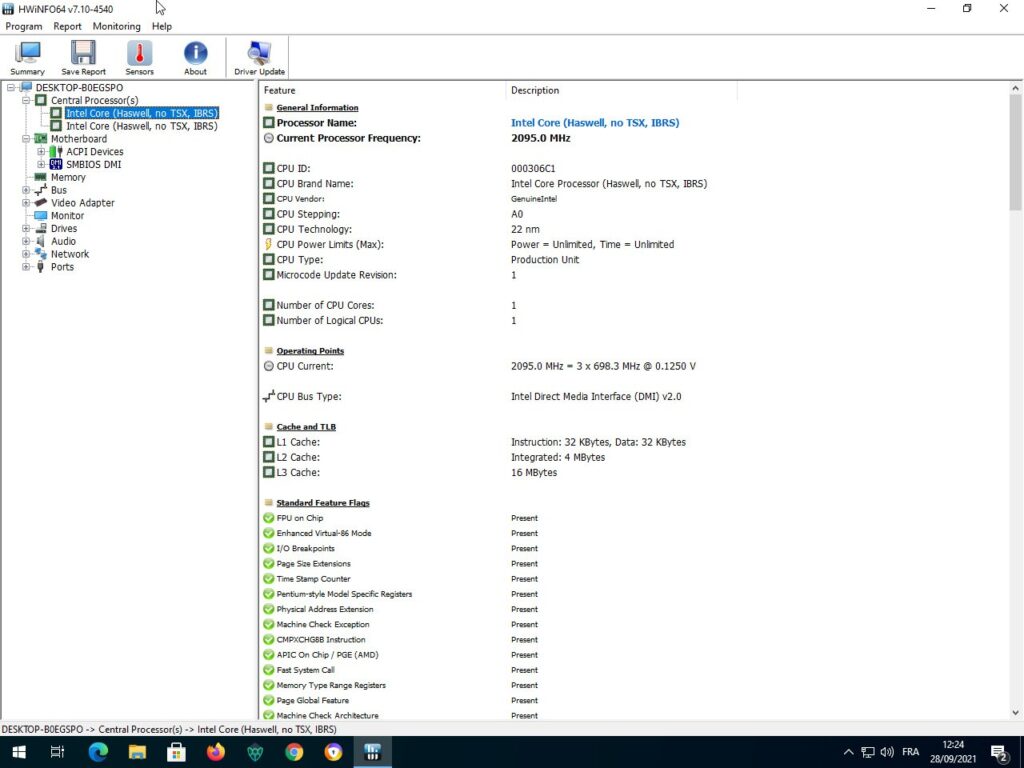Open Task View on the taskbar

(x=57, y=752)
